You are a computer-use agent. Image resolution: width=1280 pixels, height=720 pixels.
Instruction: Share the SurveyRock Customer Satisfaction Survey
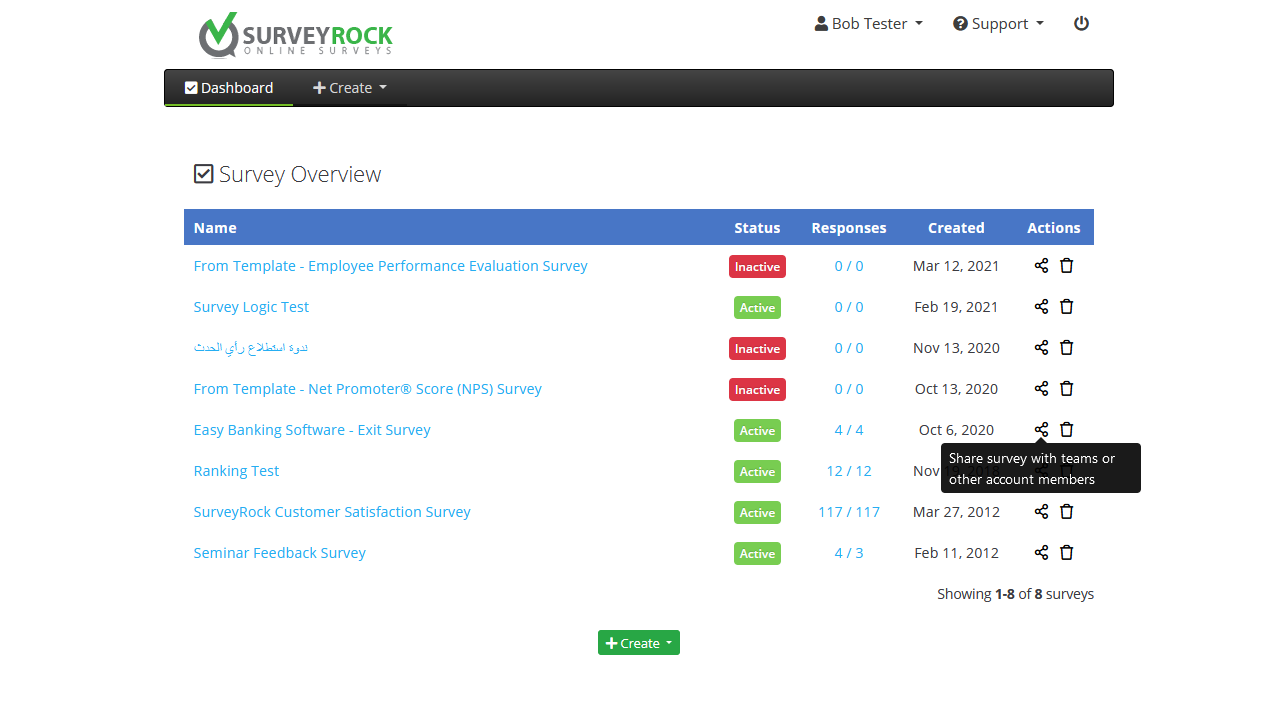click(x=1041, y=512)
